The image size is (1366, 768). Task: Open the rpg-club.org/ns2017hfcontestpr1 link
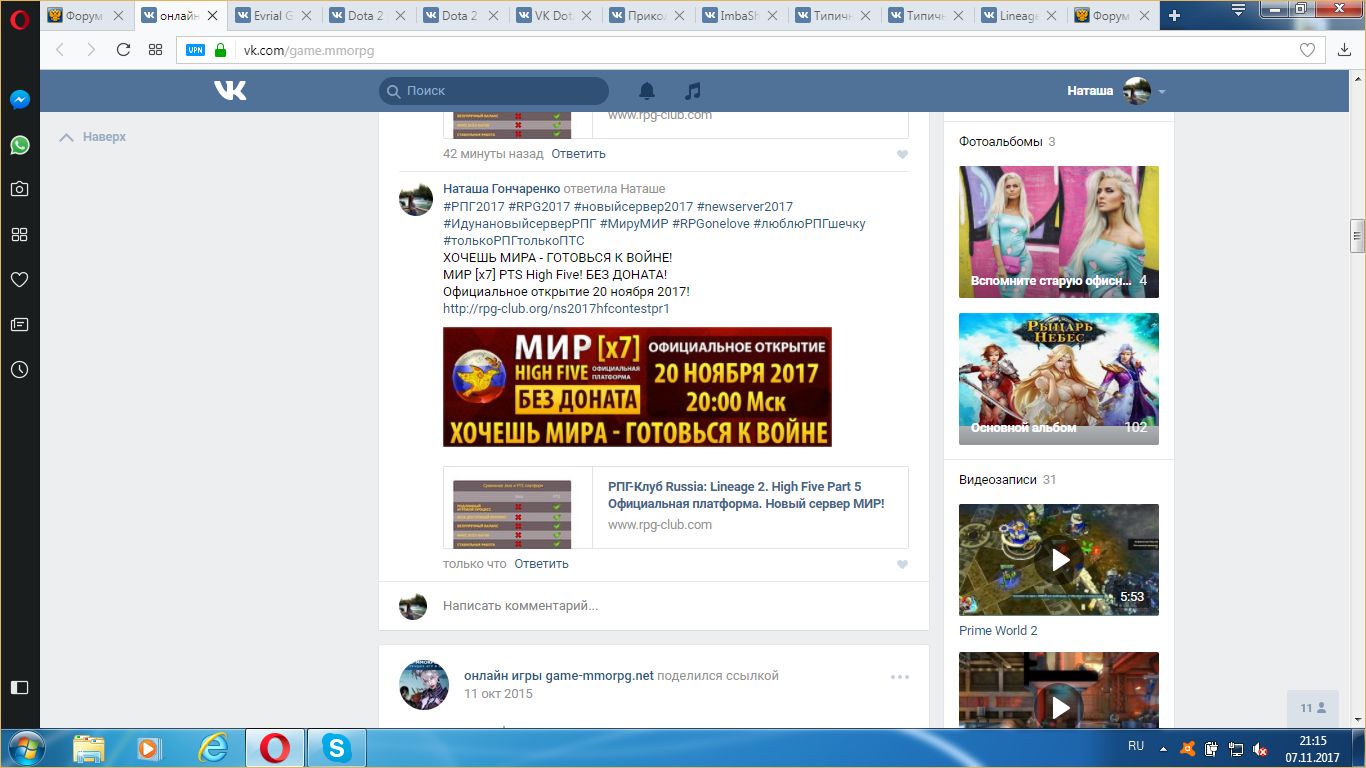[x=556, y=309]
